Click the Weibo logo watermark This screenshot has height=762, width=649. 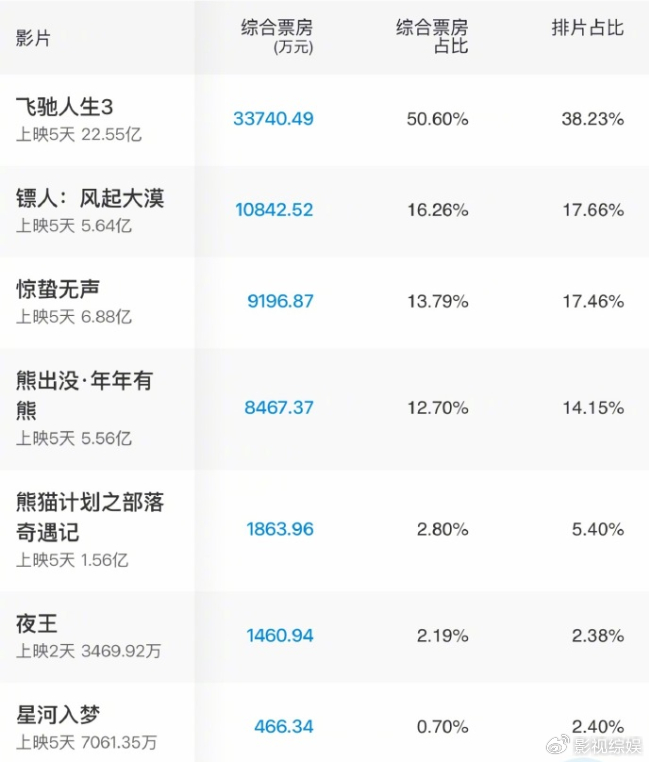point(555,744)
